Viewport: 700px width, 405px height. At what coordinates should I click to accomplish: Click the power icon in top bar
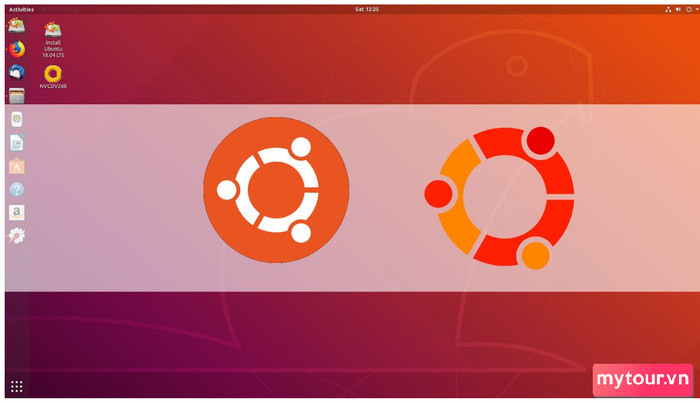coord(688,9)
